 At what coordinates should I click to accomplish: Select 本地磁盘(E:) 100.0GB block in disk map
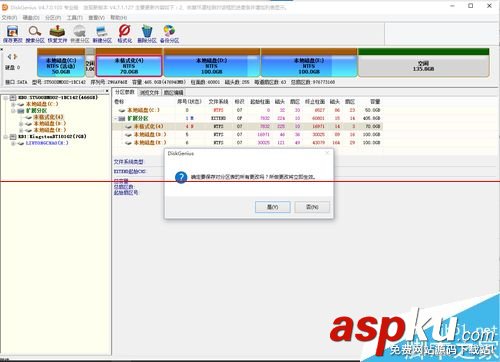click(309, 63)
